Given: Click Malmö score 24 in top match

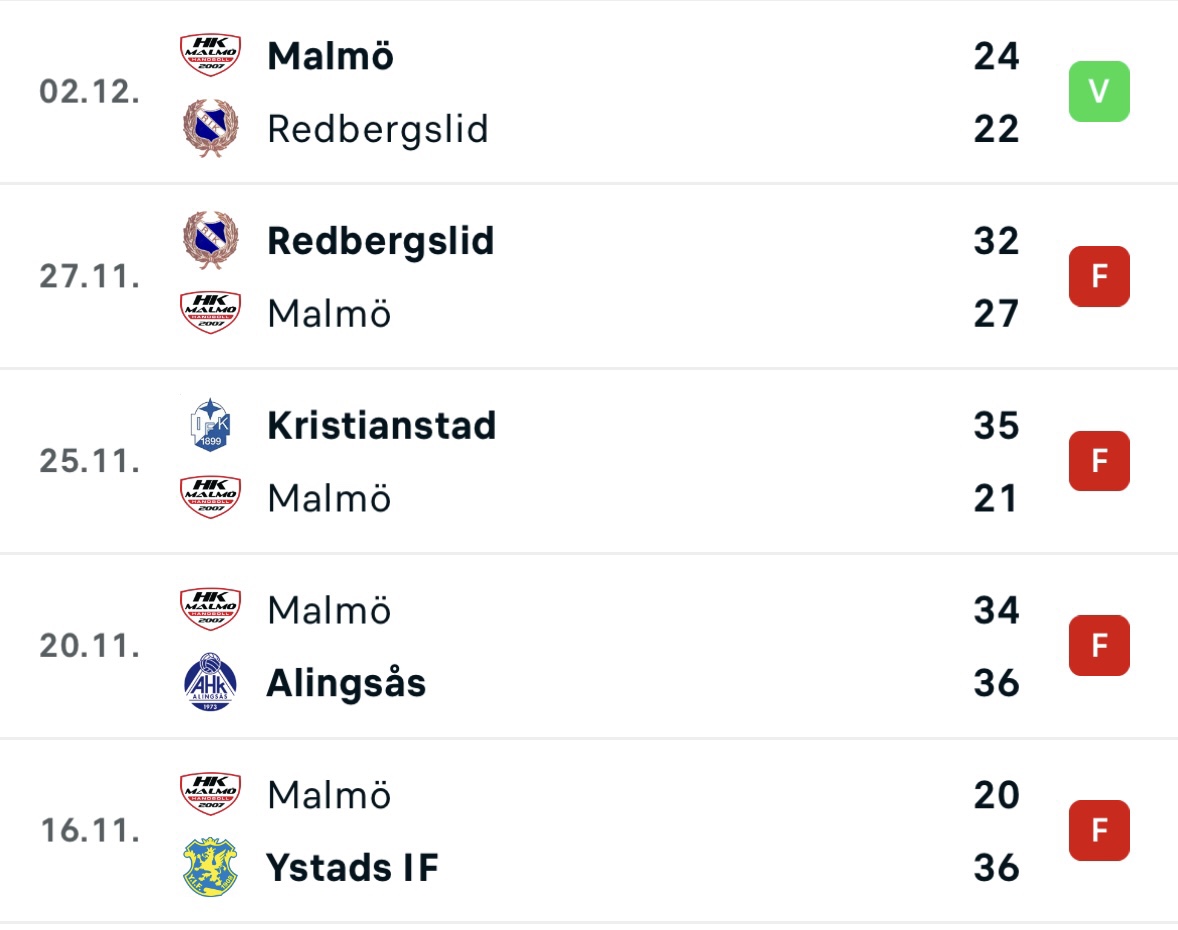Looking at the screenshot, I should tap(996, 56).
